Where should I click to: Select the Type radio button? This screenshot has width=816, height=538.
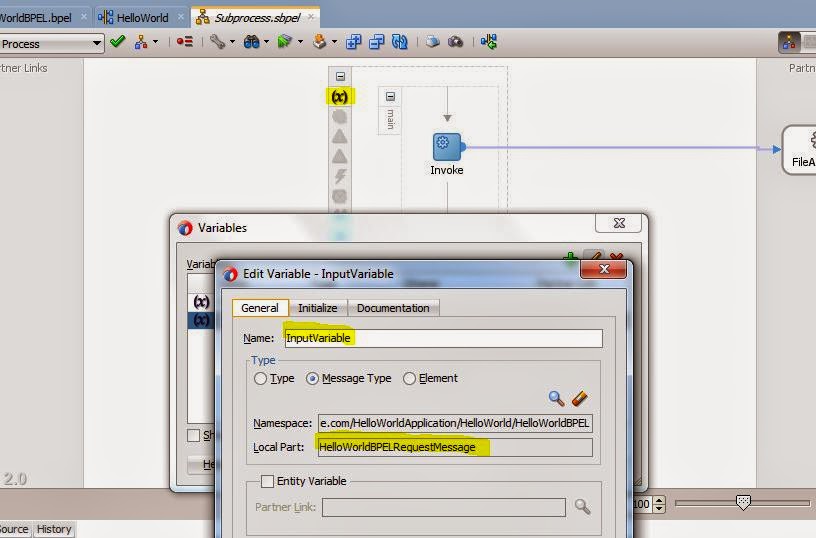click(x=260, y=378)
